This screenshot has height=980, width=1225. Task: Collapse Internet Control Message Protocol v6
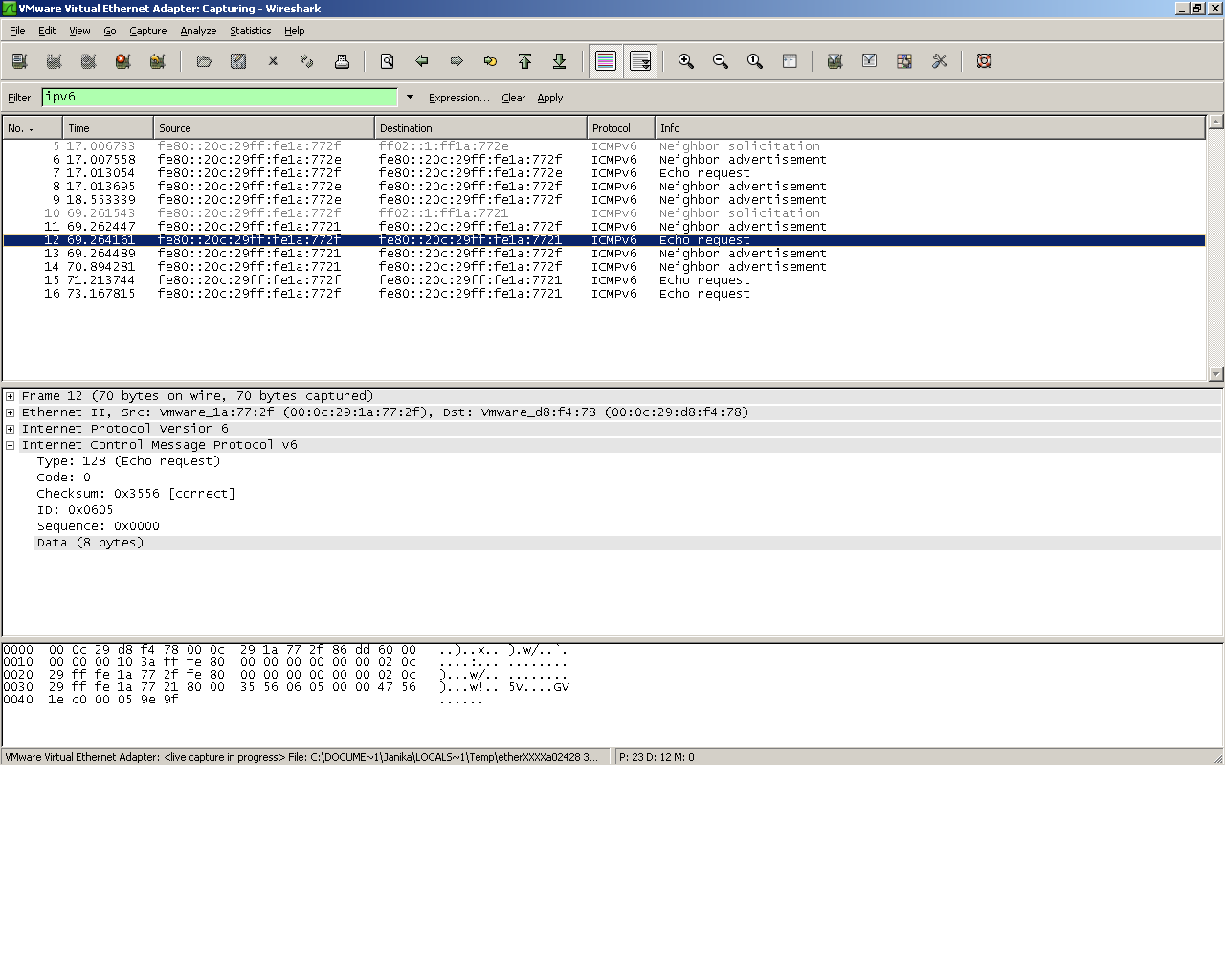[11, 445]
